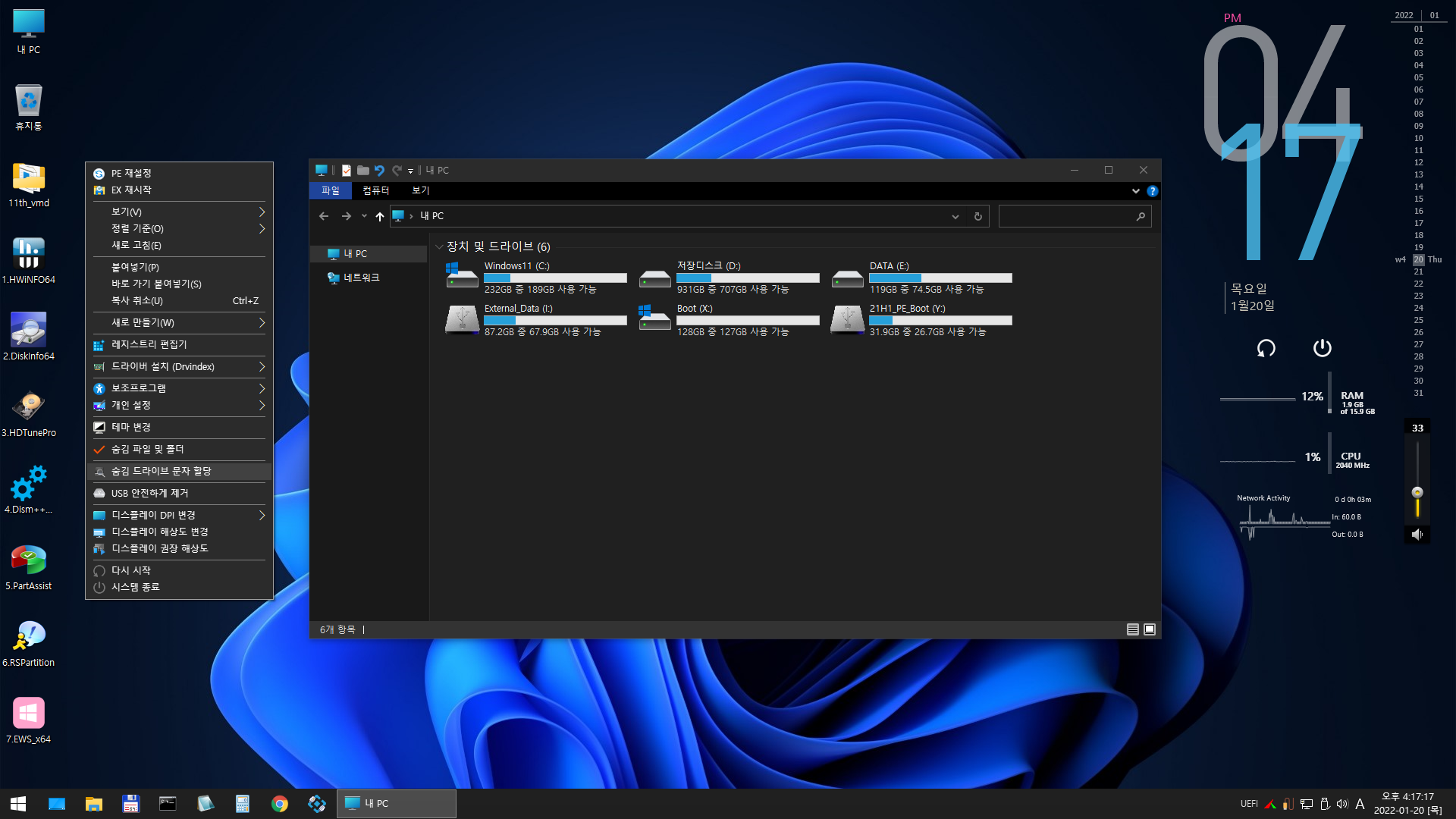Open the calculator taskbar icon
The height and width of the screenshot is (819, 1456).
(x=243, y=804)
